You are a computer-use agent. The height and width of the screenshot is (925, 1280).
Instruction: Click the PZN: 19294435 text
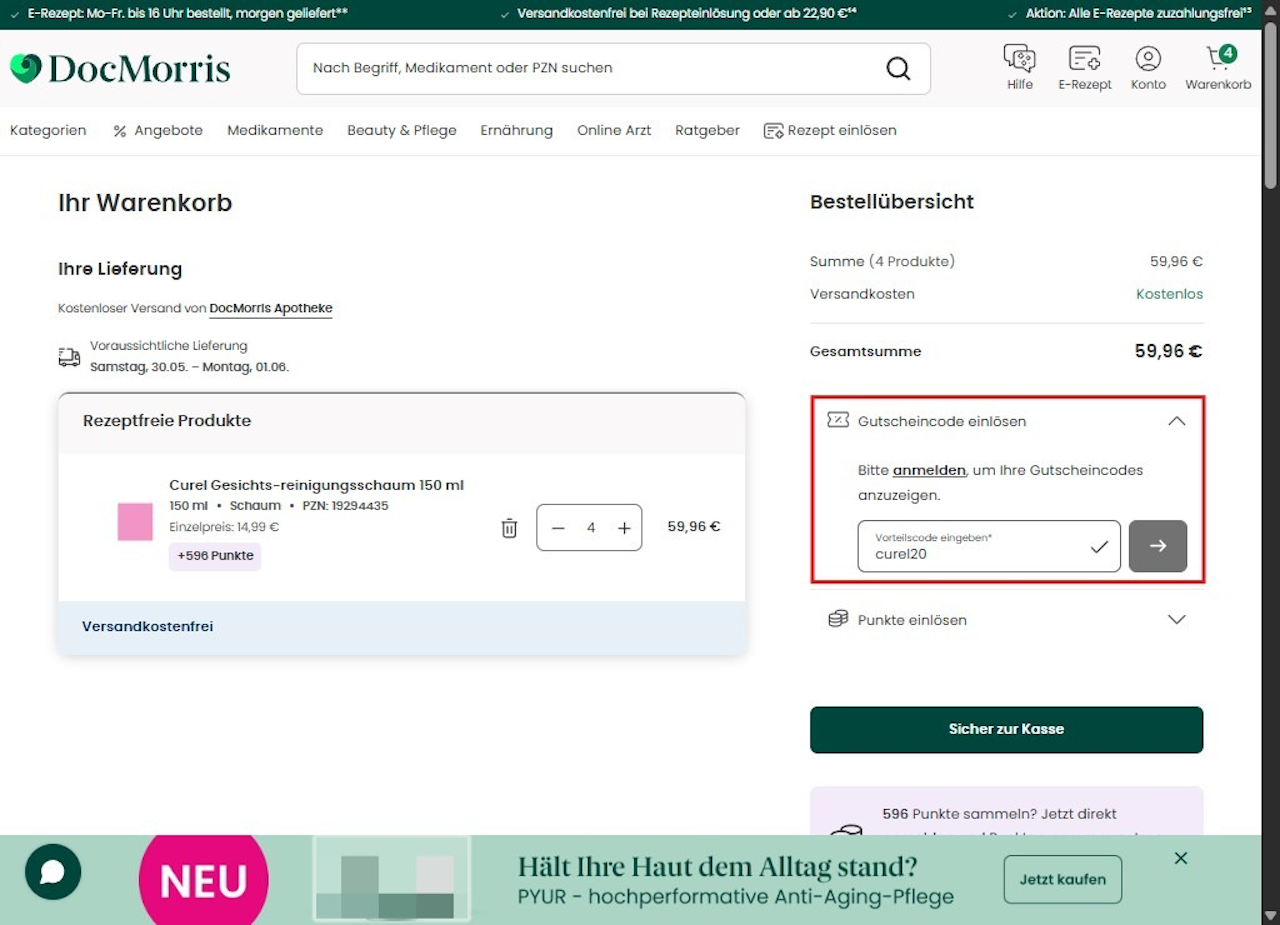(345, 506)
